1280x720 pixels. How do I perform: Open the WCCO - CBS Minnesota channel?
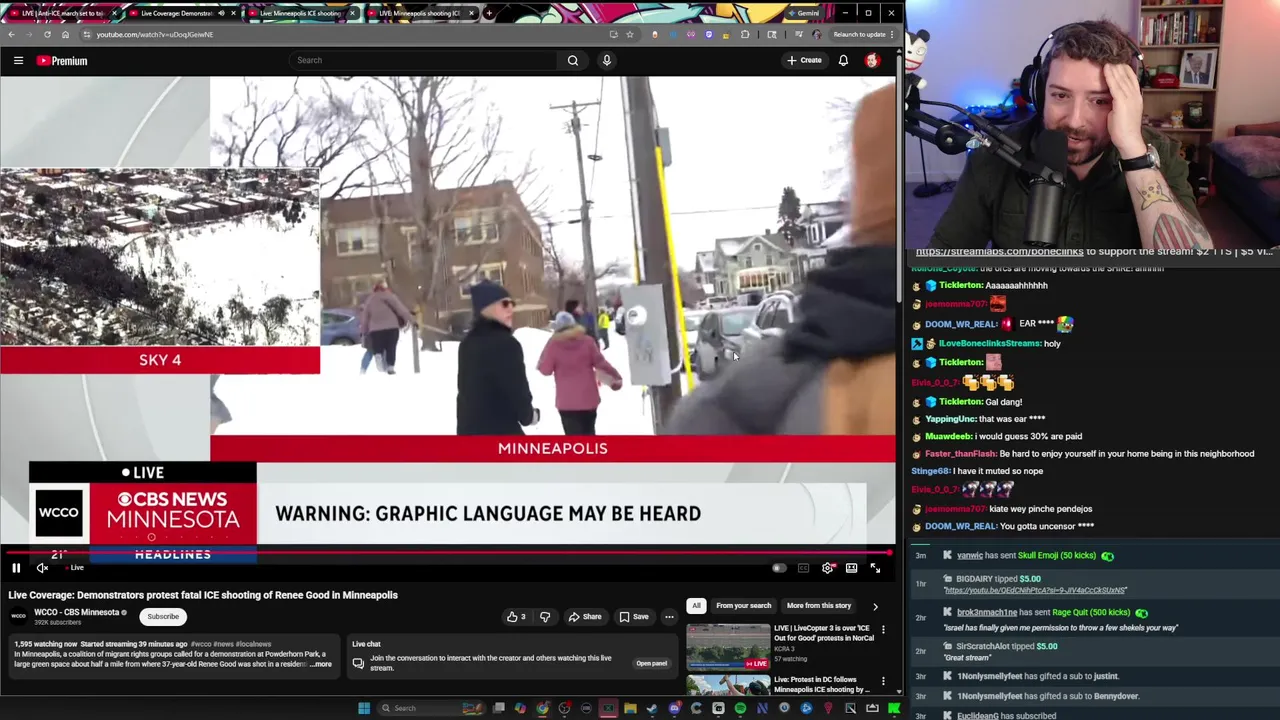pyautogui.click(x=76, y=612)
